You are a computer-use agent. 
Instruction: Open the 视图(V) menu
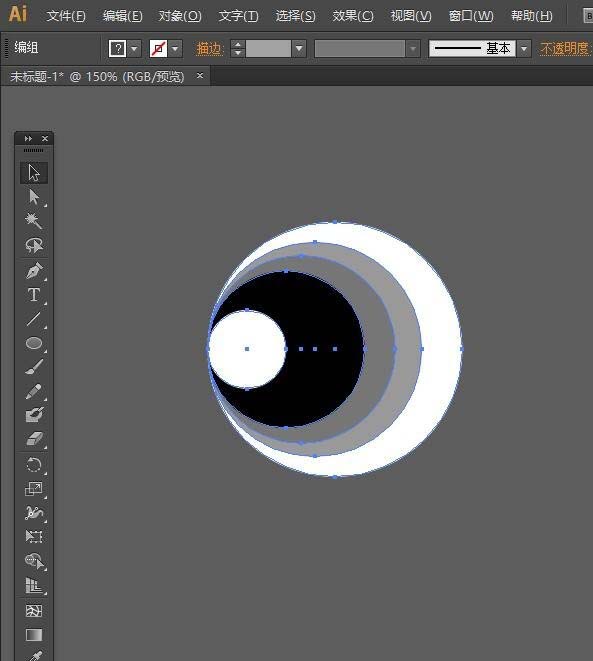tap(411, 16)
